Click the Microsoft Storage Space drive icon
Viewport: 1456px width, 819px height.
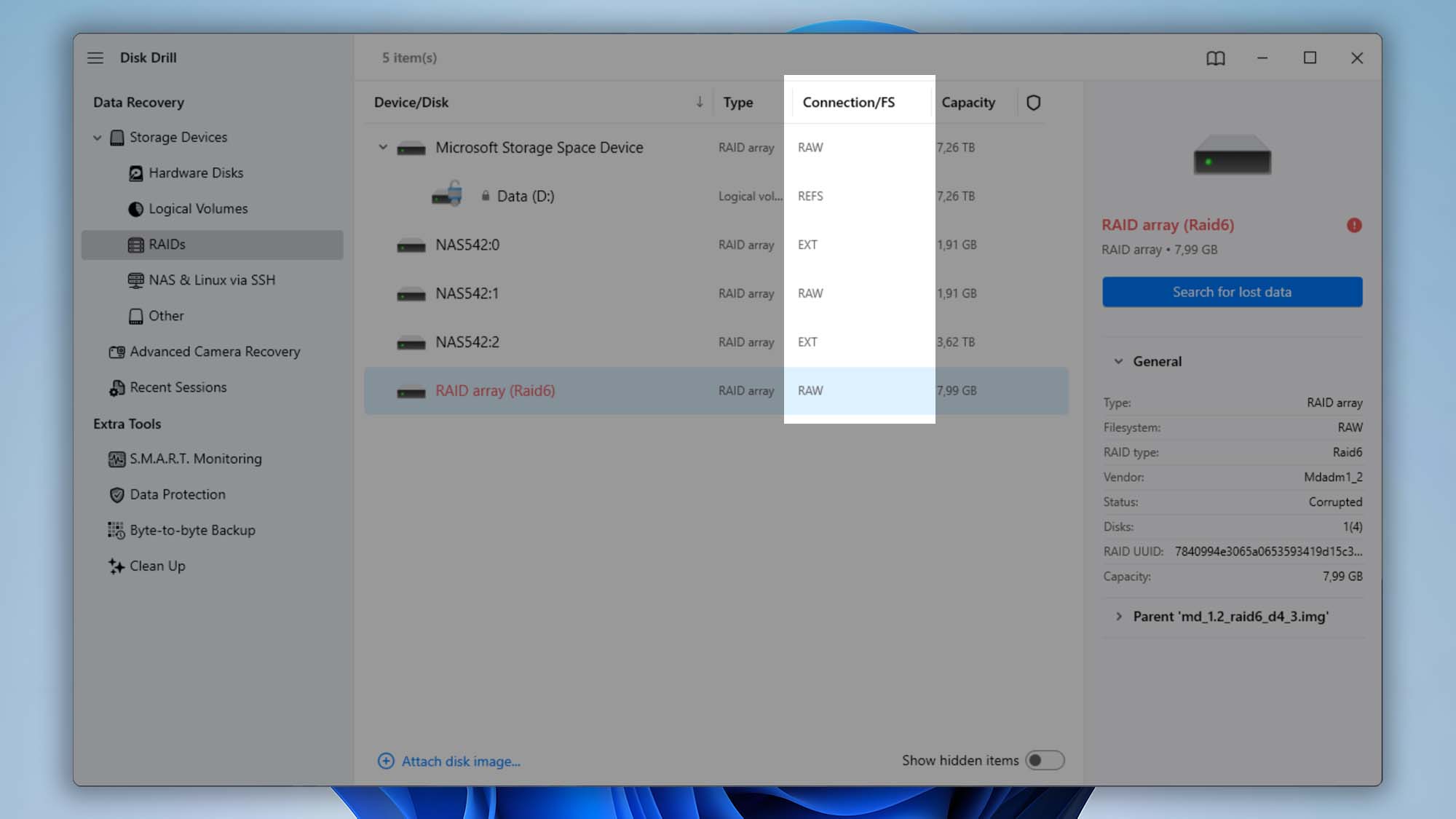pyautogui.click(x=411, y=149)
